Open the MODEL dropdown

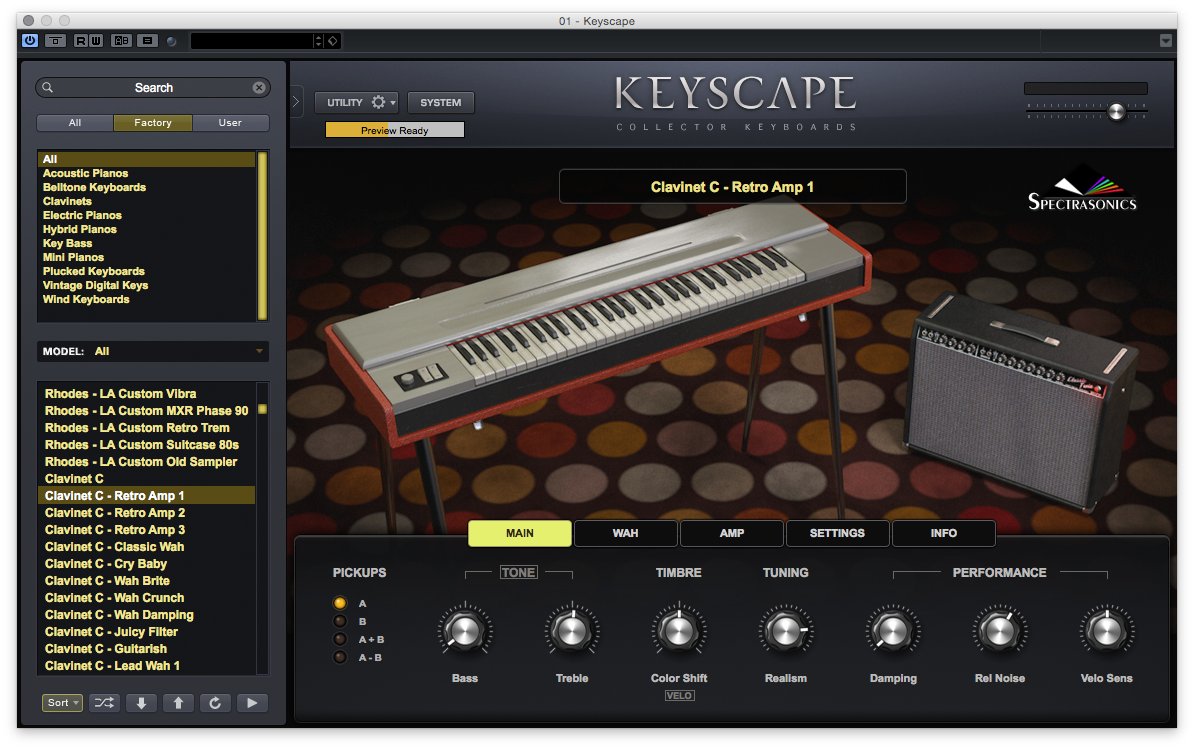152,352
